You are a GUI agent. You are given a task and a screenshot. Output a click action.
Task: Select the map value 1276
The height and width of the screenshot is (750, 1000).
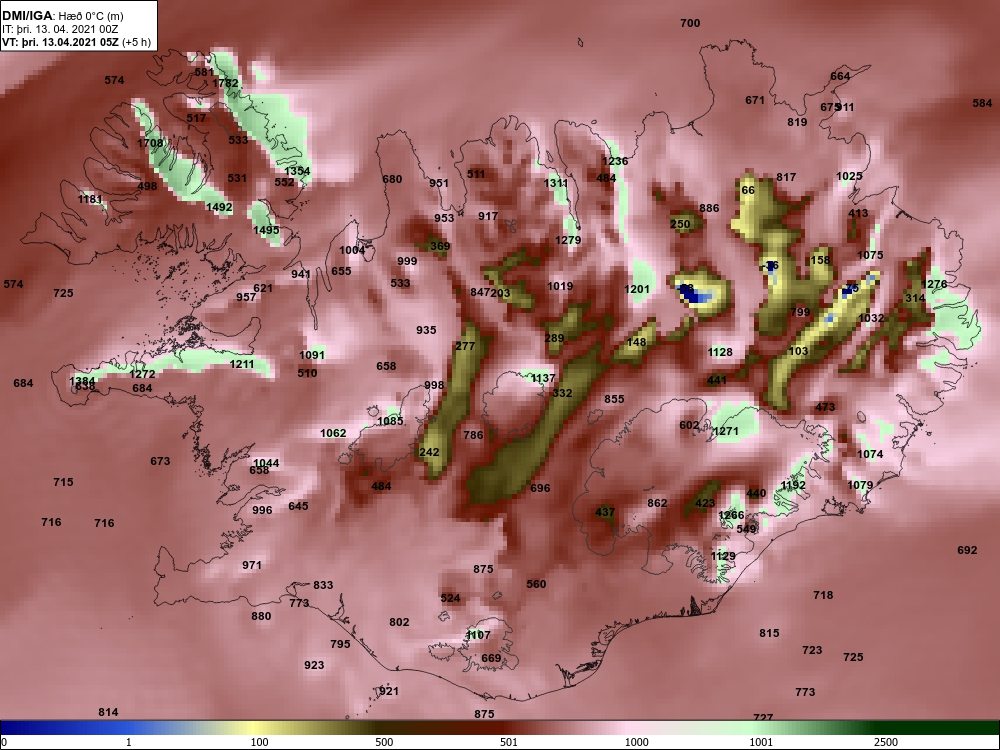[934, 284]
